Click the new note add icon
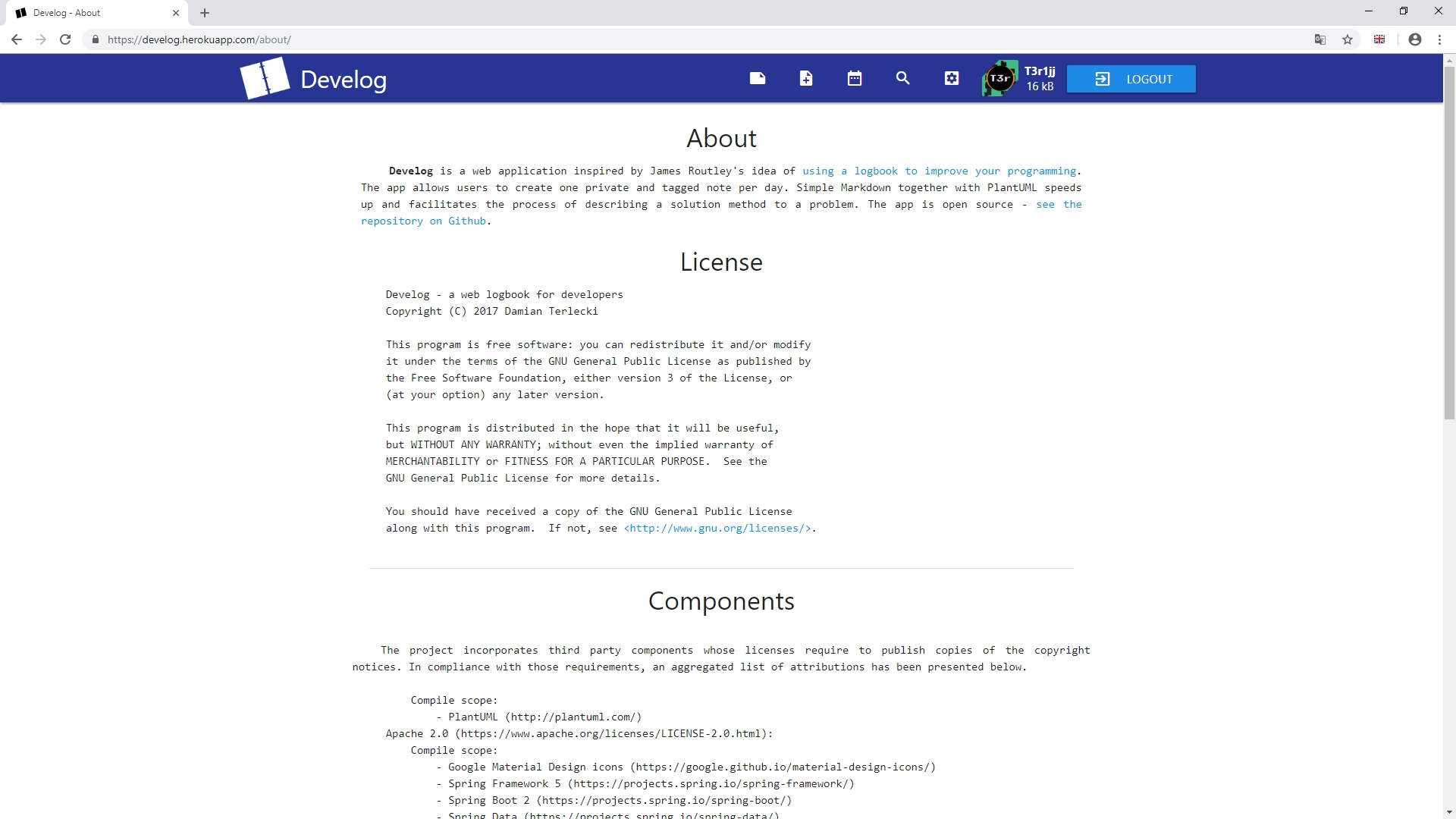This screenshot has height=819, width=1456. 805,78
